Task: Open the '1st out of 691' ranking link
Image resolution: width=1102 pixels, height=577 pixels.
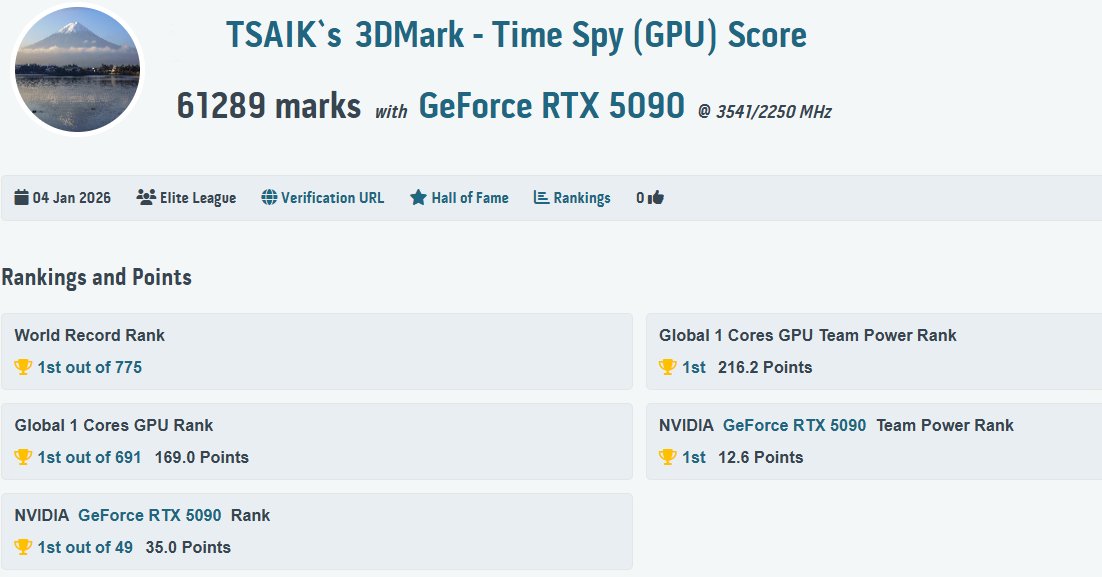Action: tap(89, 457)
